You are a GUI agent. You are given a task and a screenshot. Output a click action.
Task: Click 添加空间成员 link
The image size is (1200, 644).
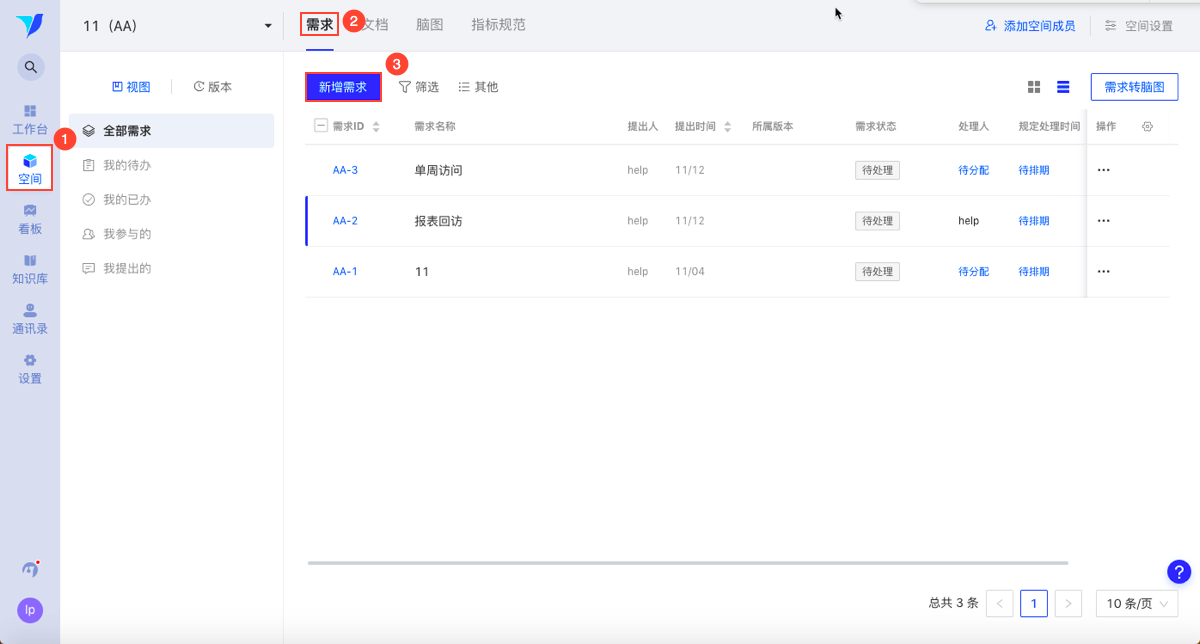click(1030, 26)
